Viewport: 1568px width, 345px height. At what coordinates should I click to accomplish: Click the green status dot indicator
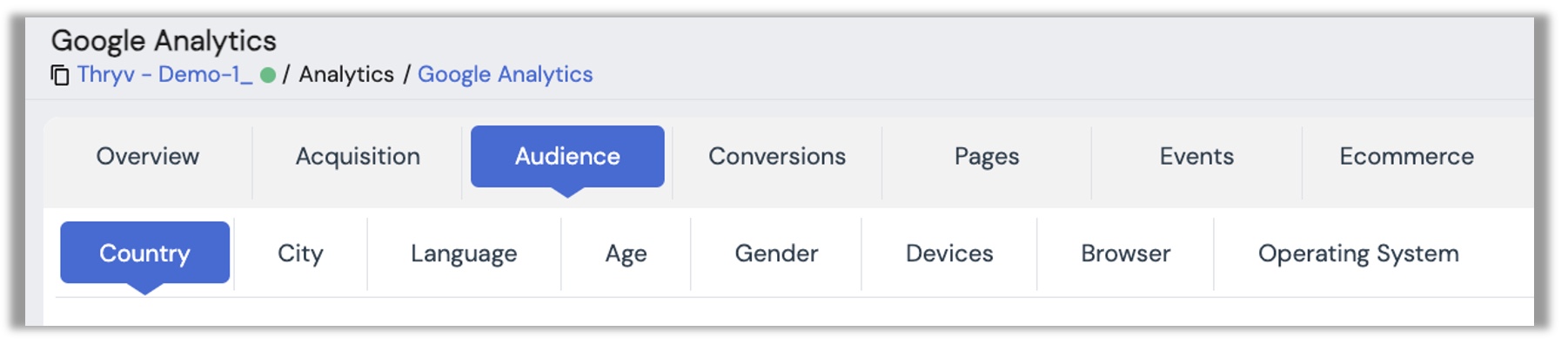pyautogui.click(x=268, y=75)
